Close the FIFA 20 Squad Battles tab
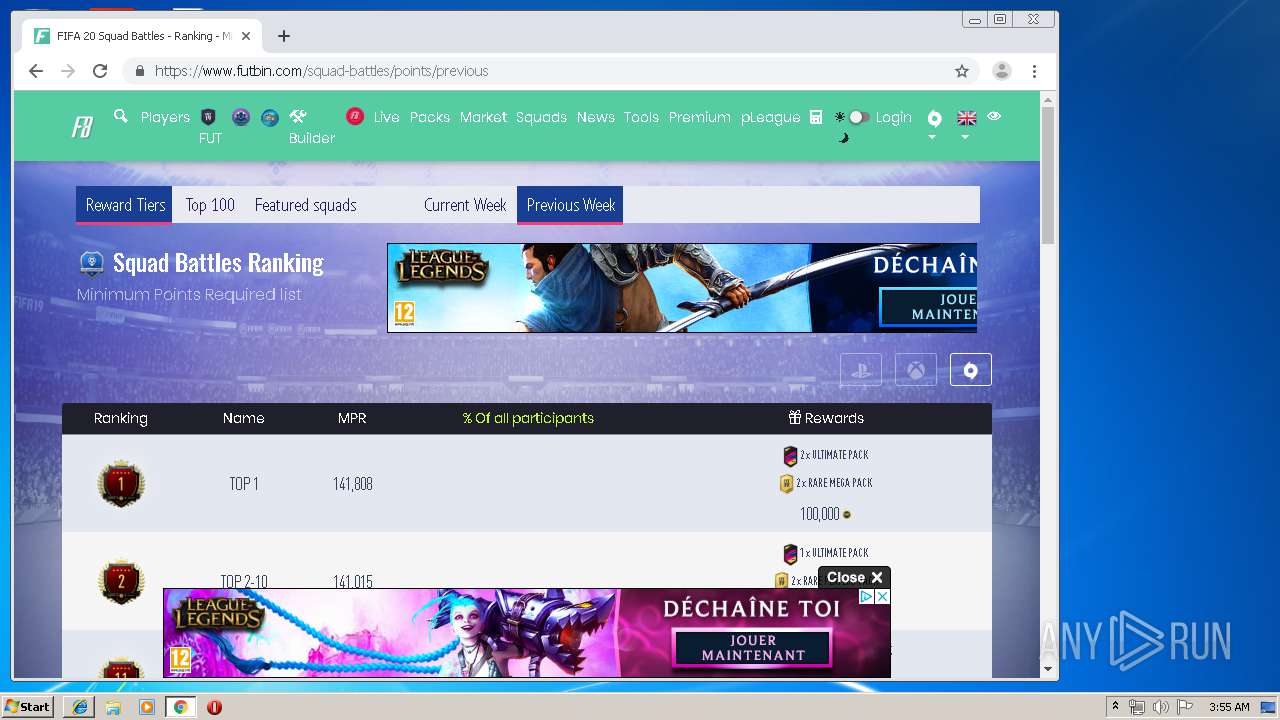This screenshot has width=1280, height=720. point(246,36)
